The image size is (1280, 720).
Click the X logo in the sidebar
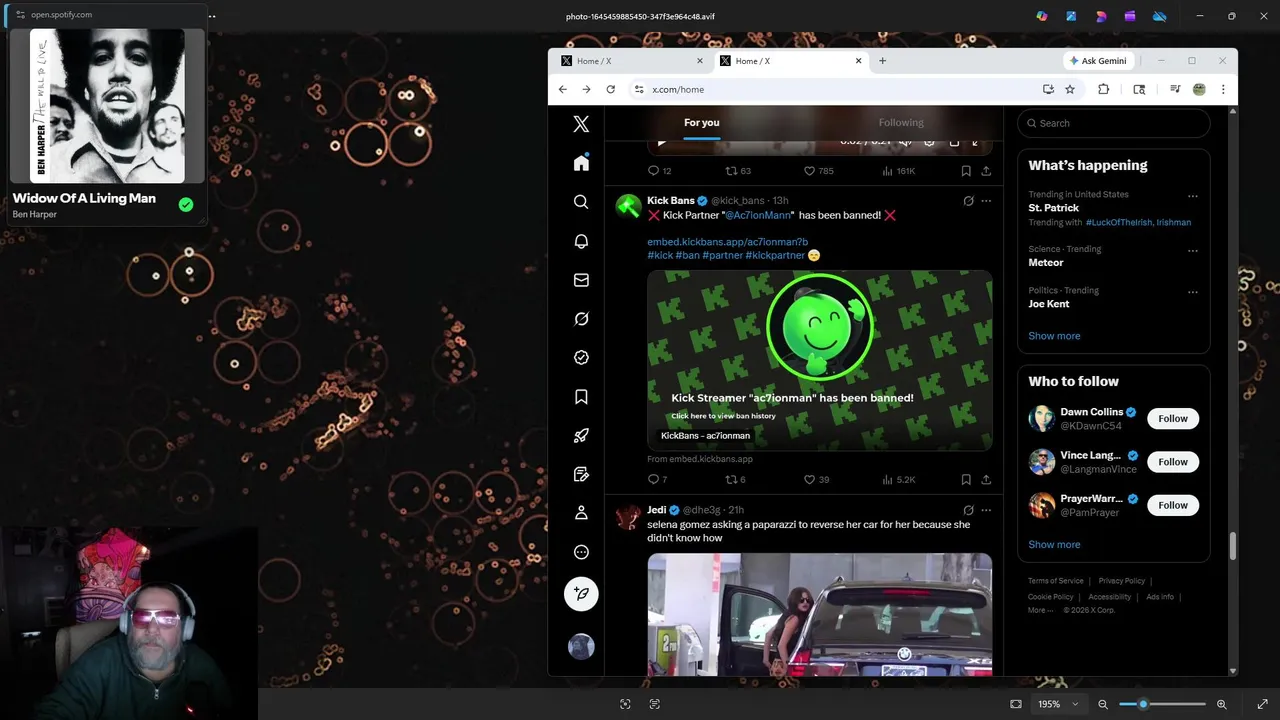click(581, 124)
